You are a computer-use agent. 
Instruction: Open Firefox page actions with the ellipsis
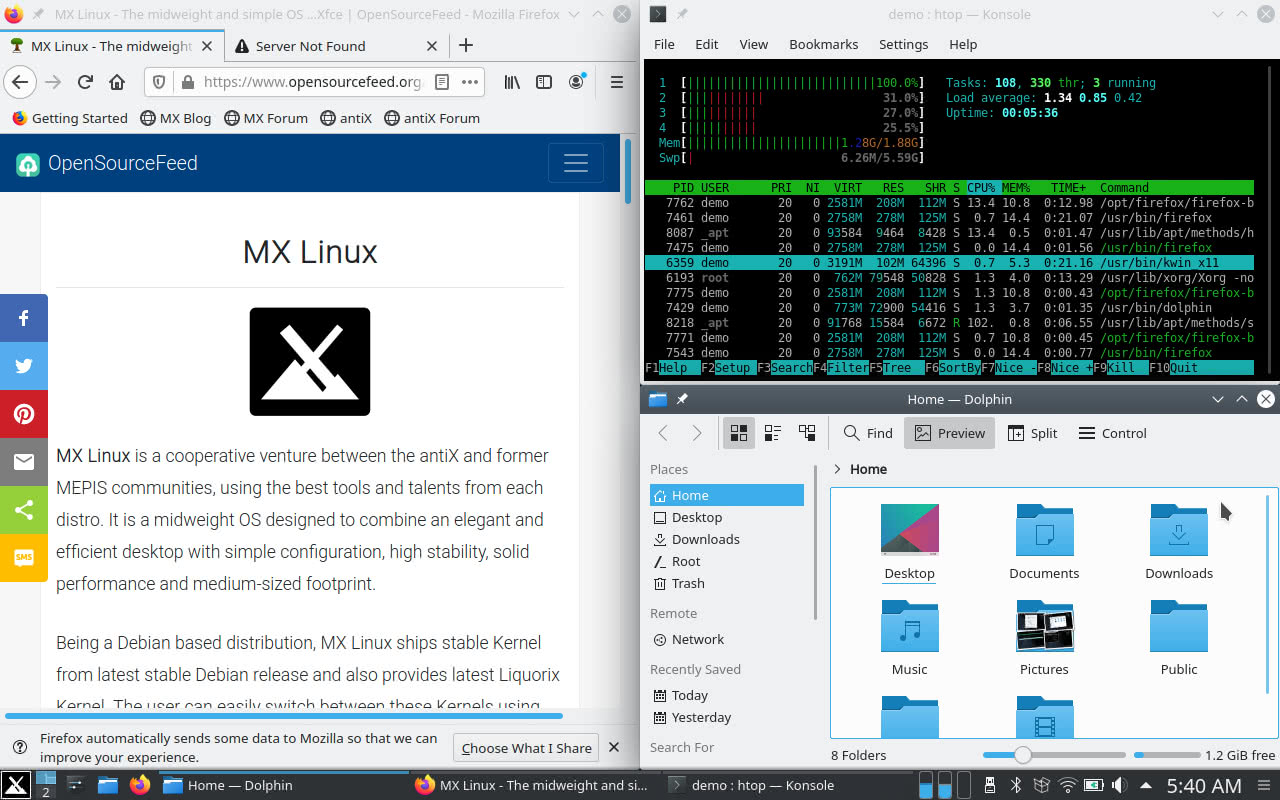coord(469,82)
